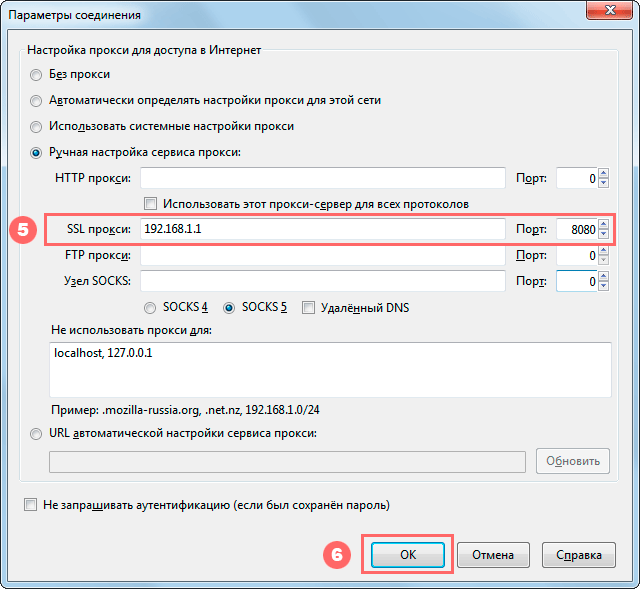Choose automatic proxy detection for this network

click(37, 101)
